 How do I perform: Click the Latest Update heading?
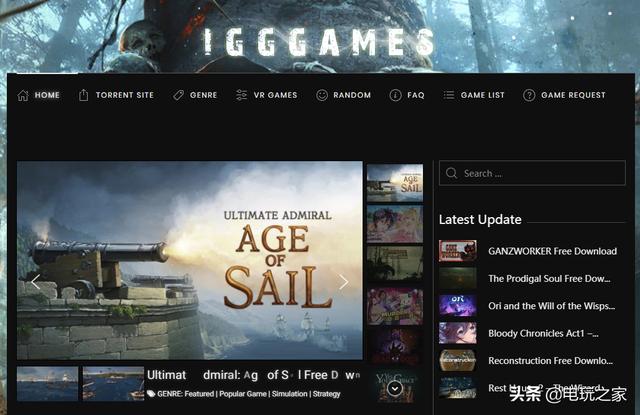[x=480, y=220]
